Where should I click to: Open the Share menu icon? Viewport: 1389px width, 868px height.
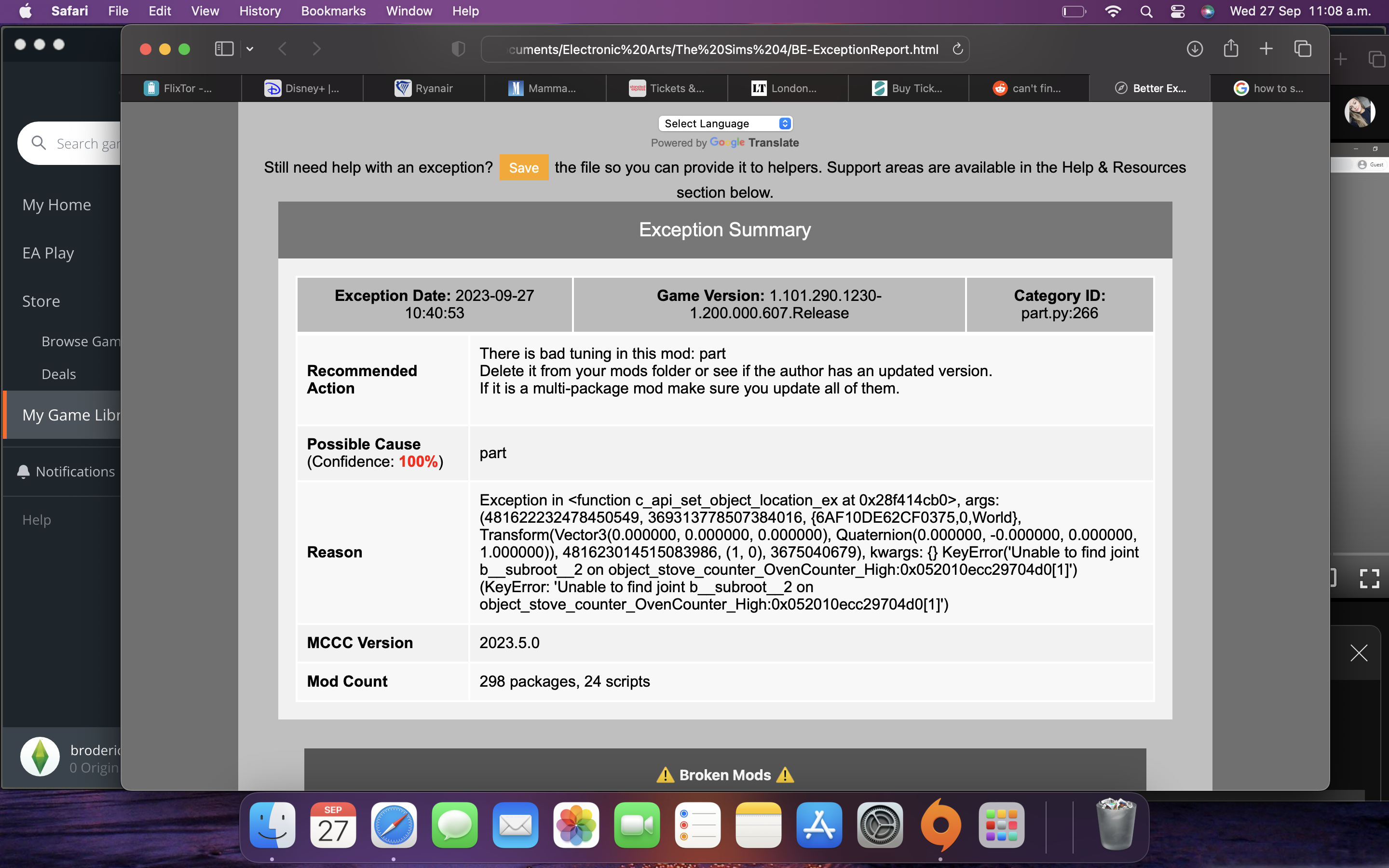(x=1231, y=48)
